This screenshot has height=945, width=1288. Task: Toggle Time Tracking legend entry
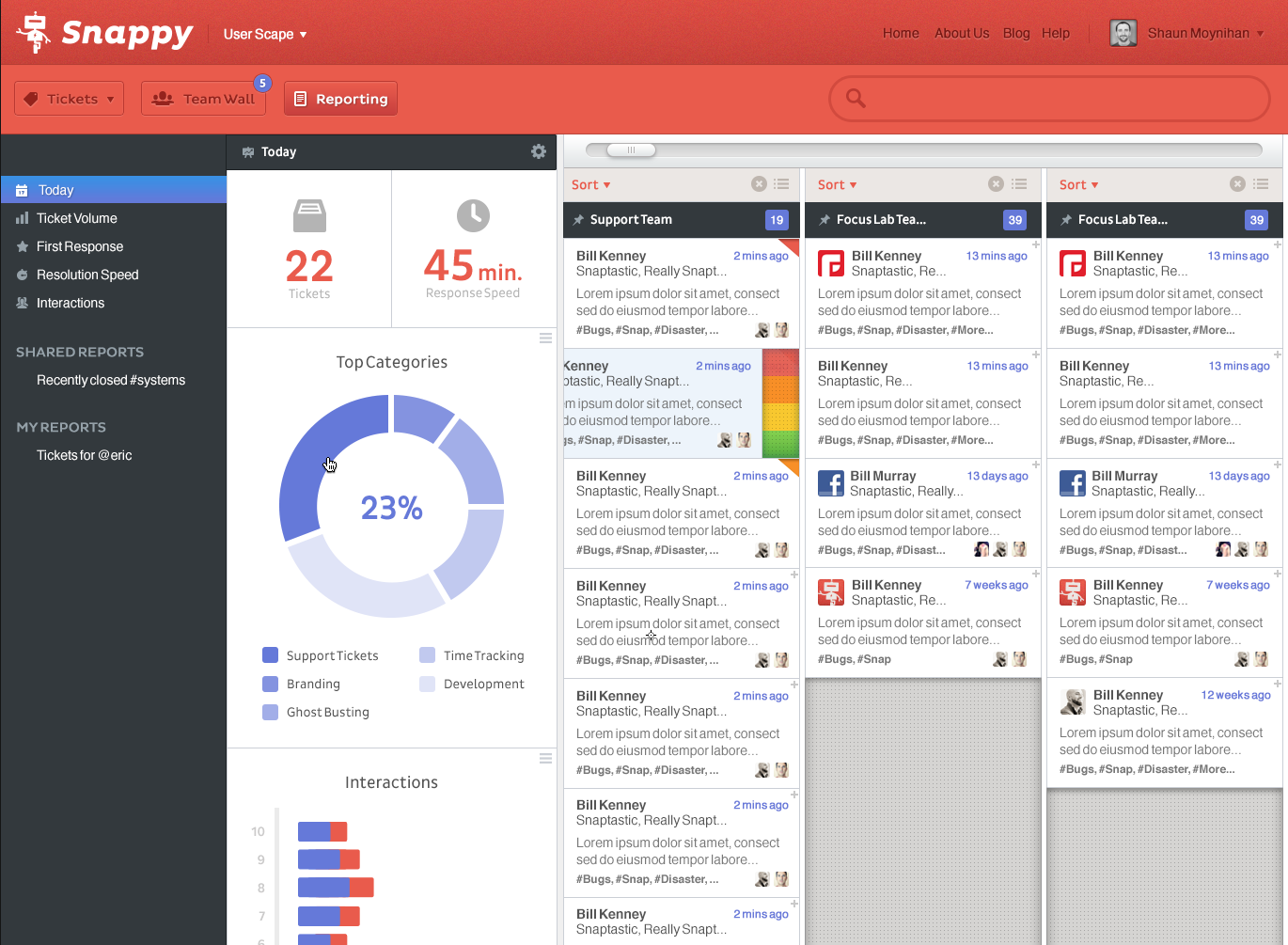pos(472,655)
